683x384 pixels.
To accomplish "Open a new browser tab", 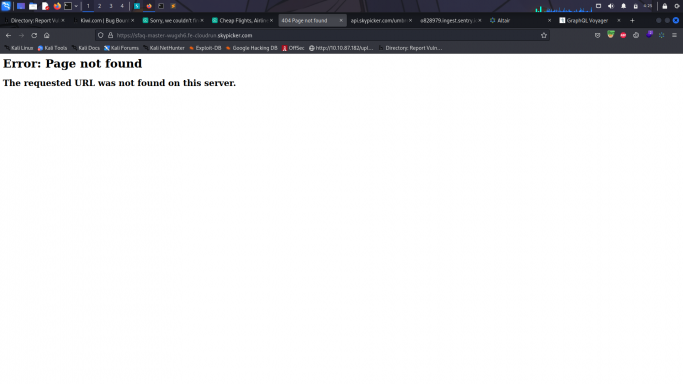I will pos(632,20).
